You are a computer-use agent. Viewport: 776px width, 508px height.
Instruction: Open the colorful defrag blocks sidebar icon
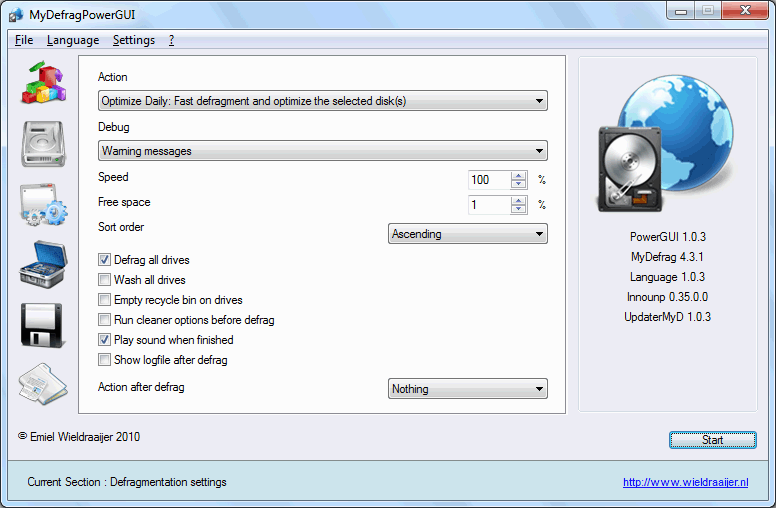coord(44,83)
